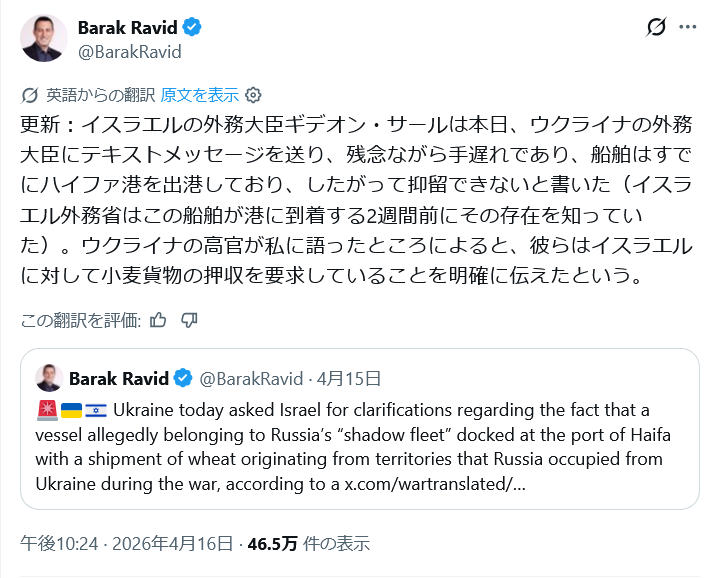Open Barak Ravid's large profile photo

tap(44, 39)
